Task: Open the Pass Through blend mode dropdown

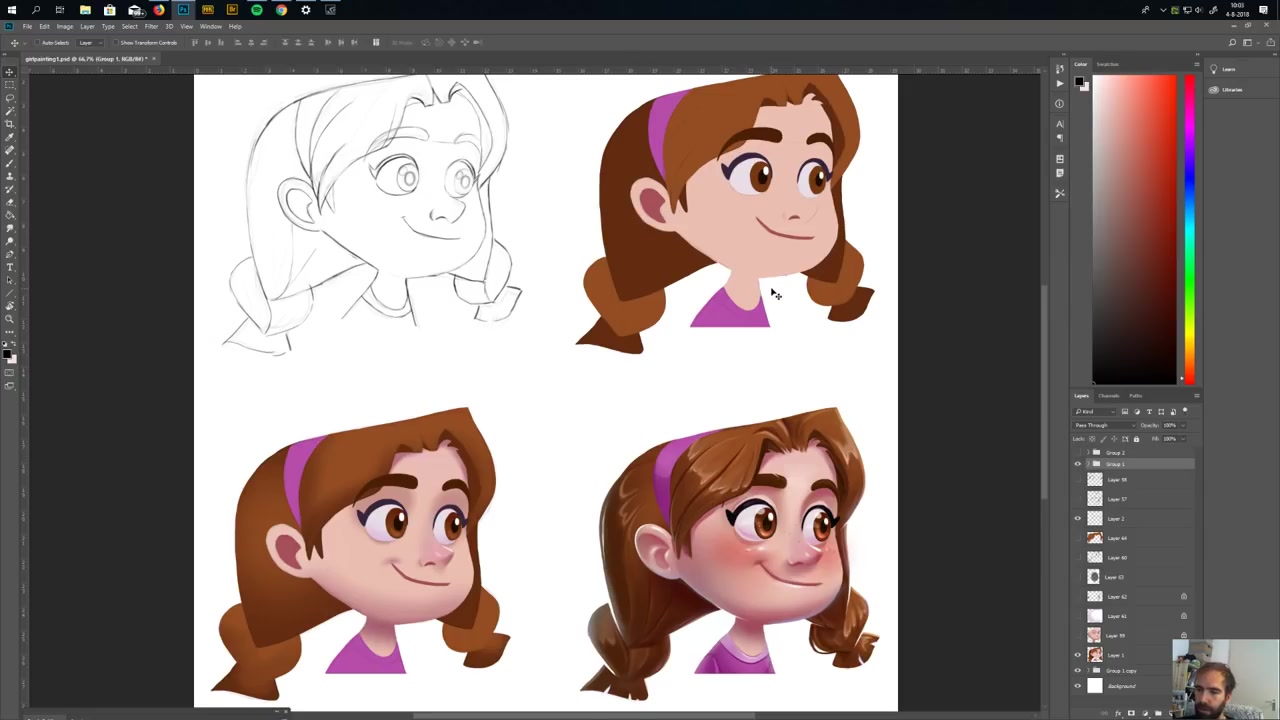Action: [x=1105, y=425]
